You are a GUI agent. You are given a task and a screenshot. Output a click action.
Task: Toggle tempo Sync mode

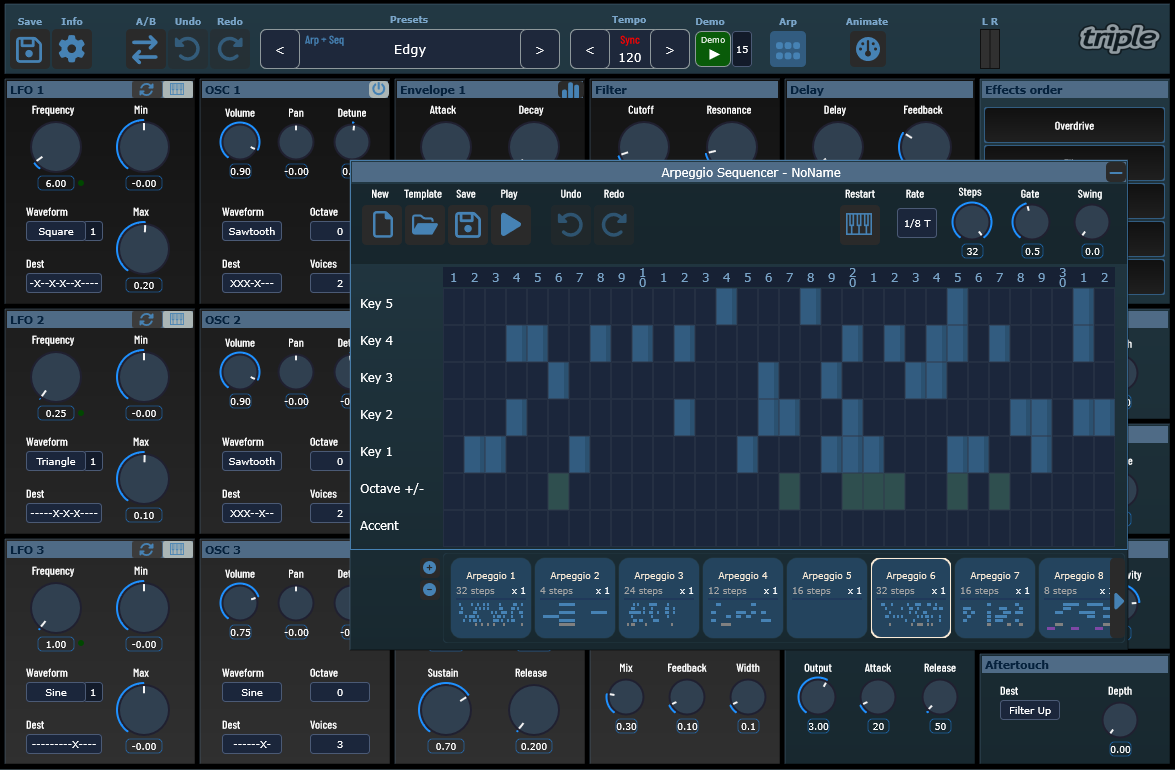click(630, 40)
